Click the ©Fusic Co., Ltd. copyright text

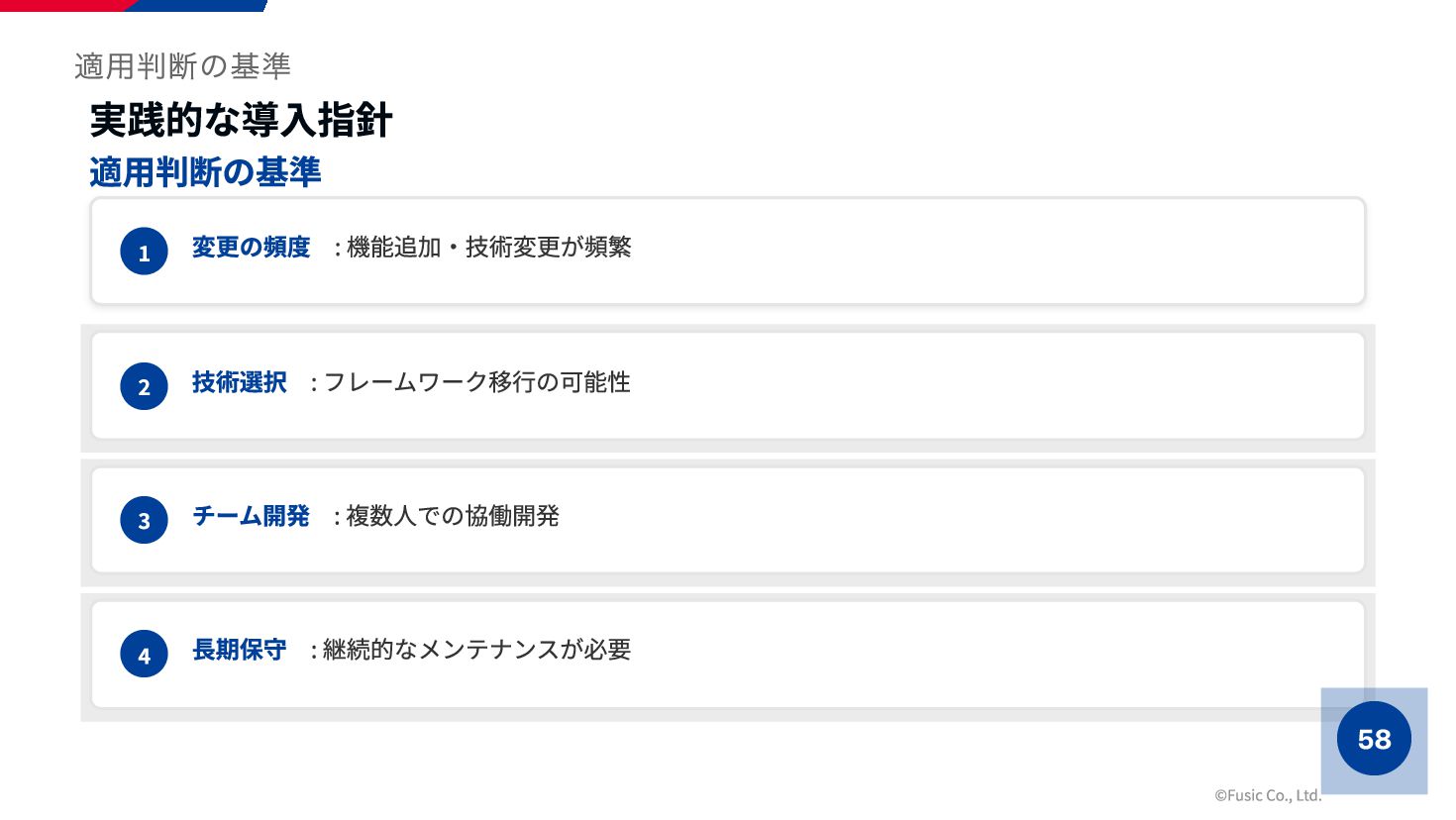tap(1268, 795)
